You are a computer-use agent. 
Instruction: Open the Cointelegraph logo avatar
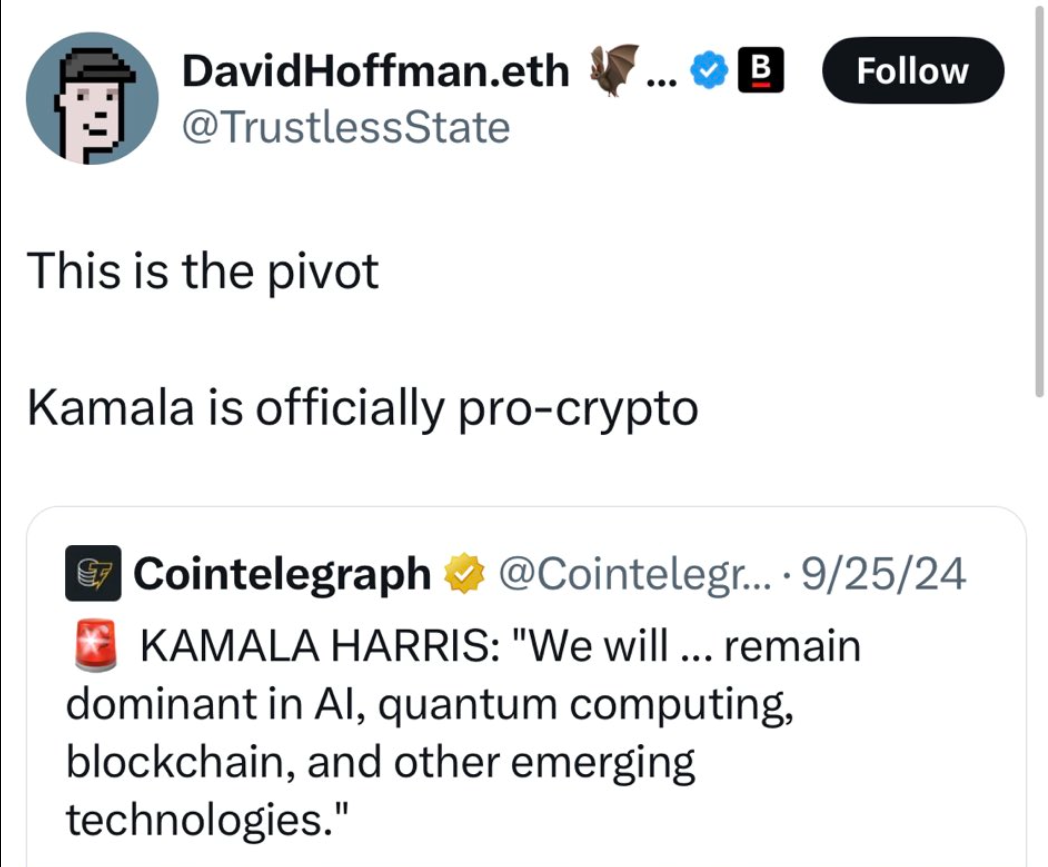(93, 573)
